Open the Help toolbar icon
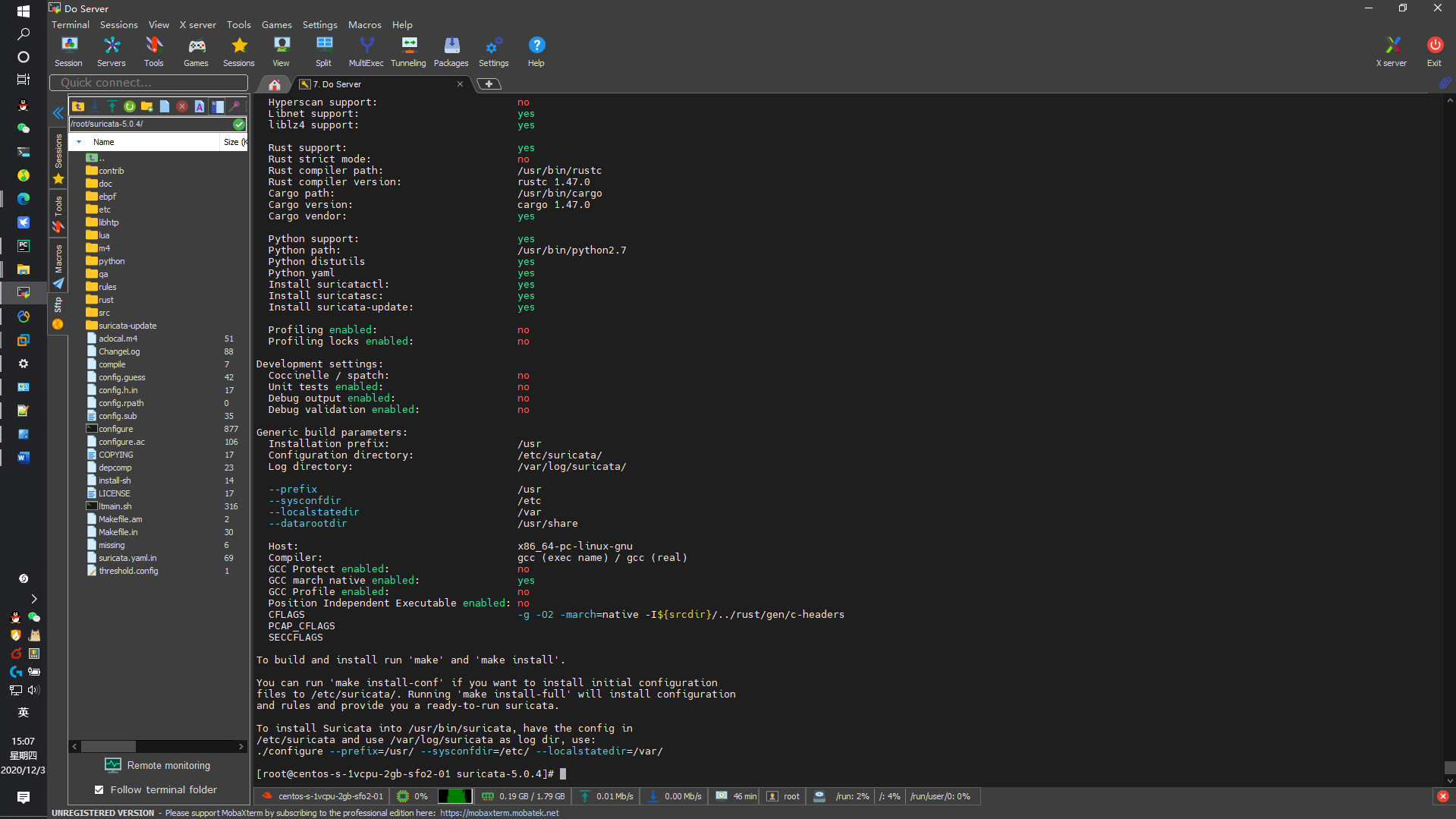 point(536,52)
